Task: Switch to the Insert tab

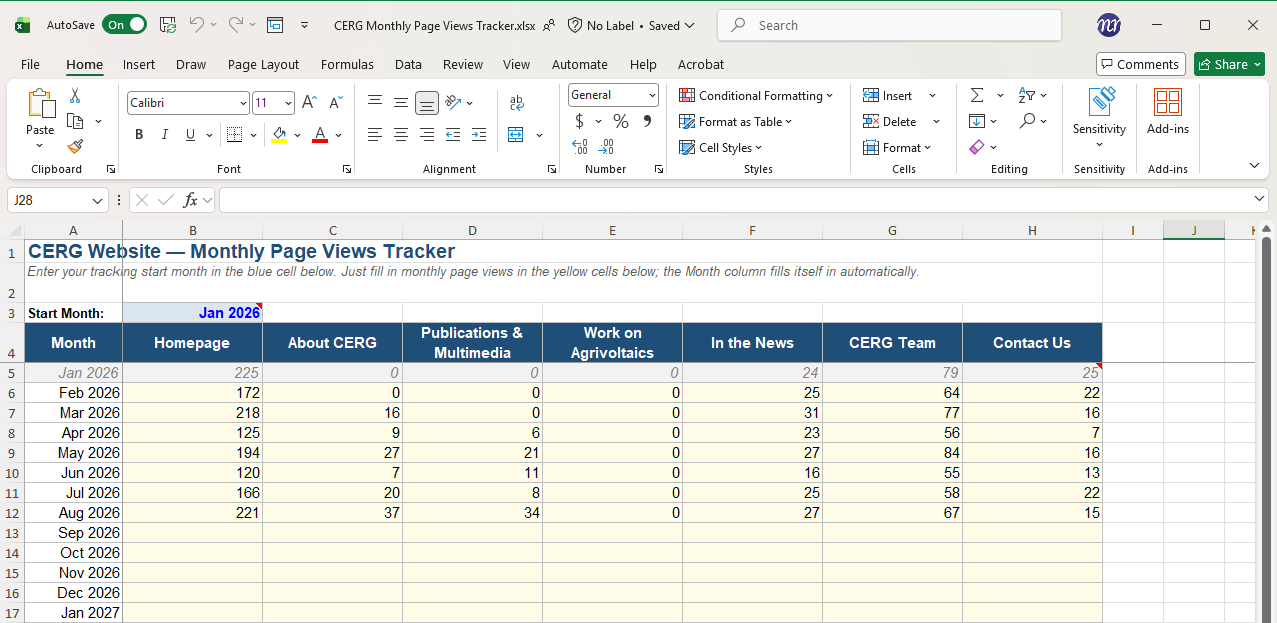Action: [x=139, y=64]
